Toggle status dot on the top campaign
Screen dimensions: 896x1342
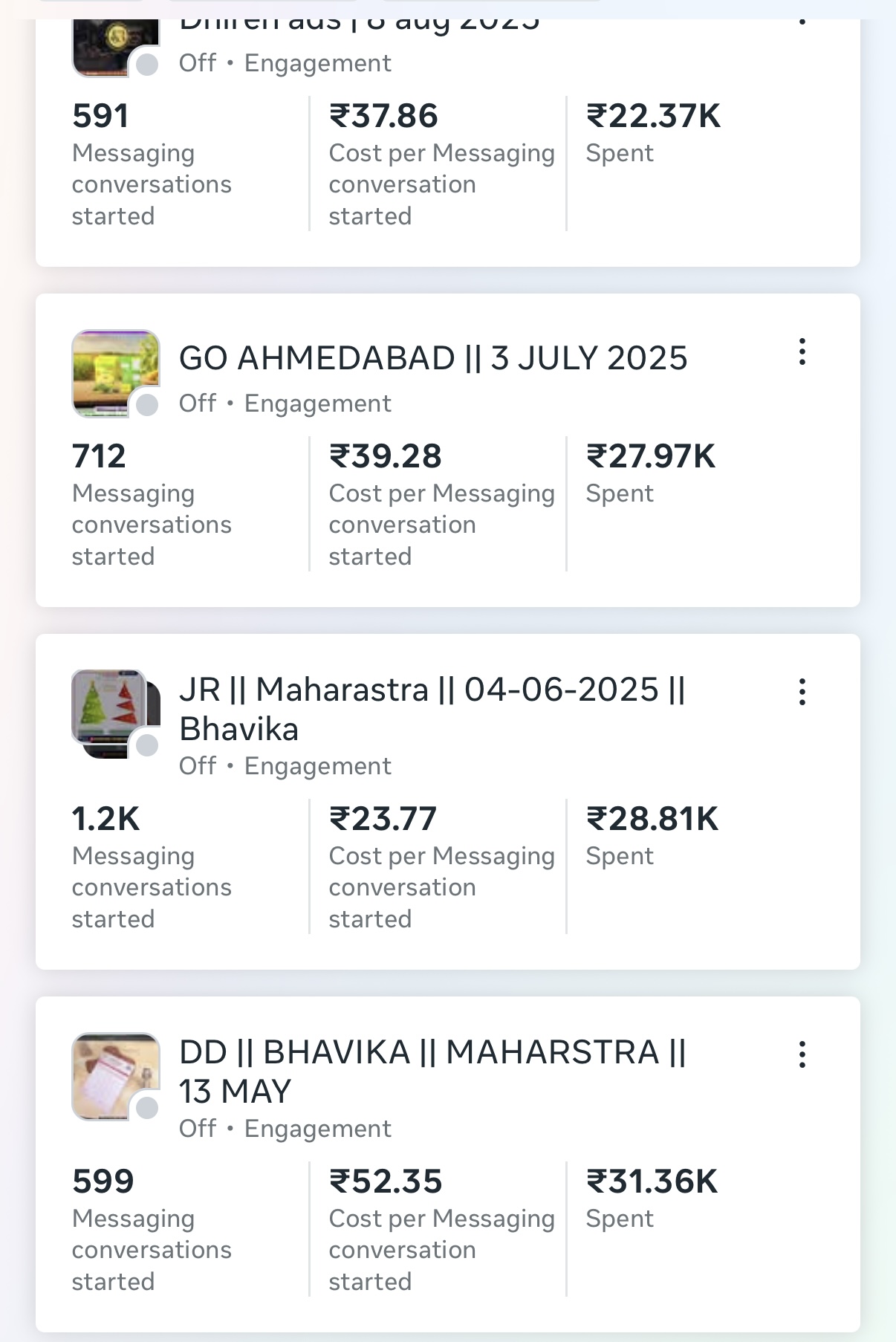coord(147,65)
